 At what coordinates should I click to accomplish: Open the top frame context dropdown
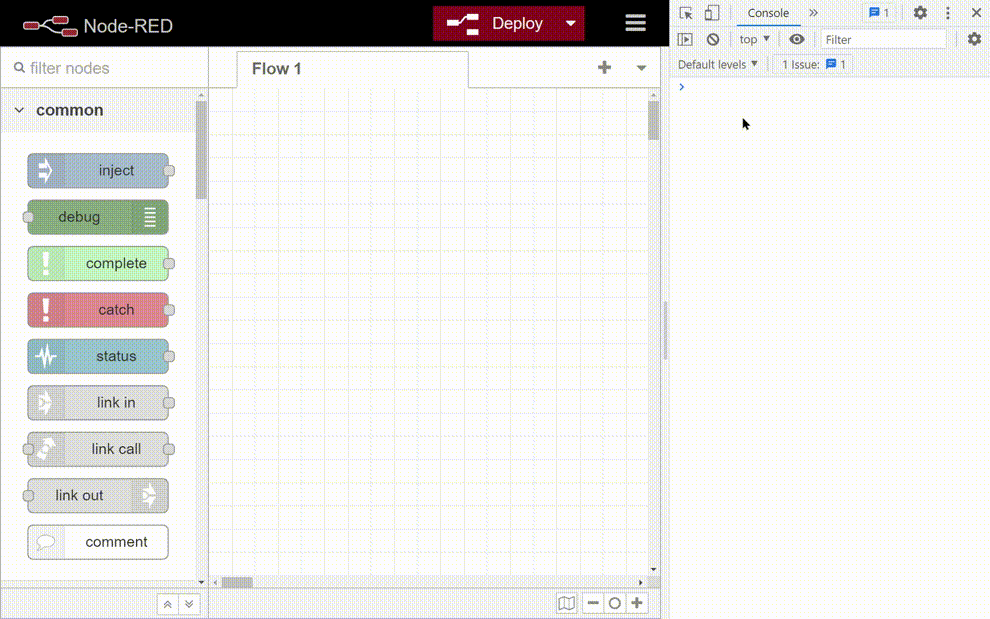pos(753,39)
